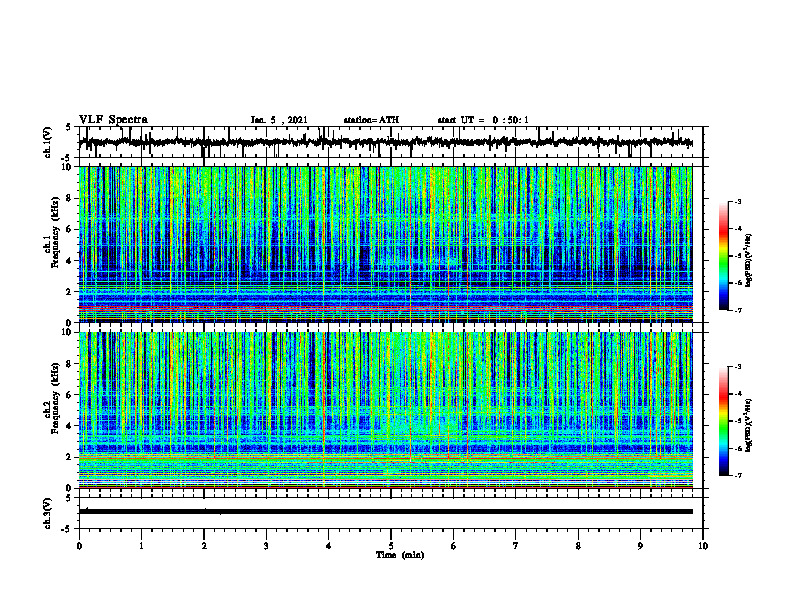Click the "-4" tick on ch.2 colorbar

(738, 394)
